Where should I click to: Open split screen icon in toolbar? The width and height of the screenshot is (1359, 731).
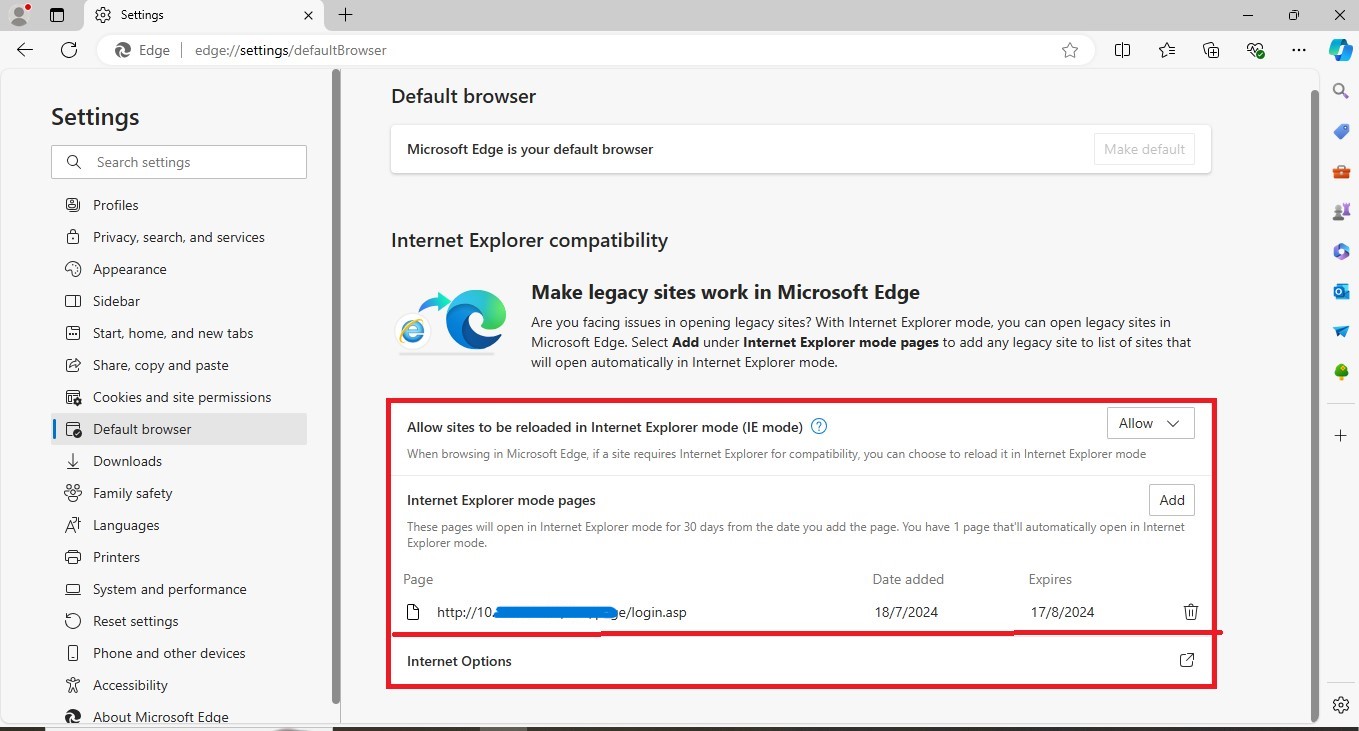click(x=1123, y=50)
